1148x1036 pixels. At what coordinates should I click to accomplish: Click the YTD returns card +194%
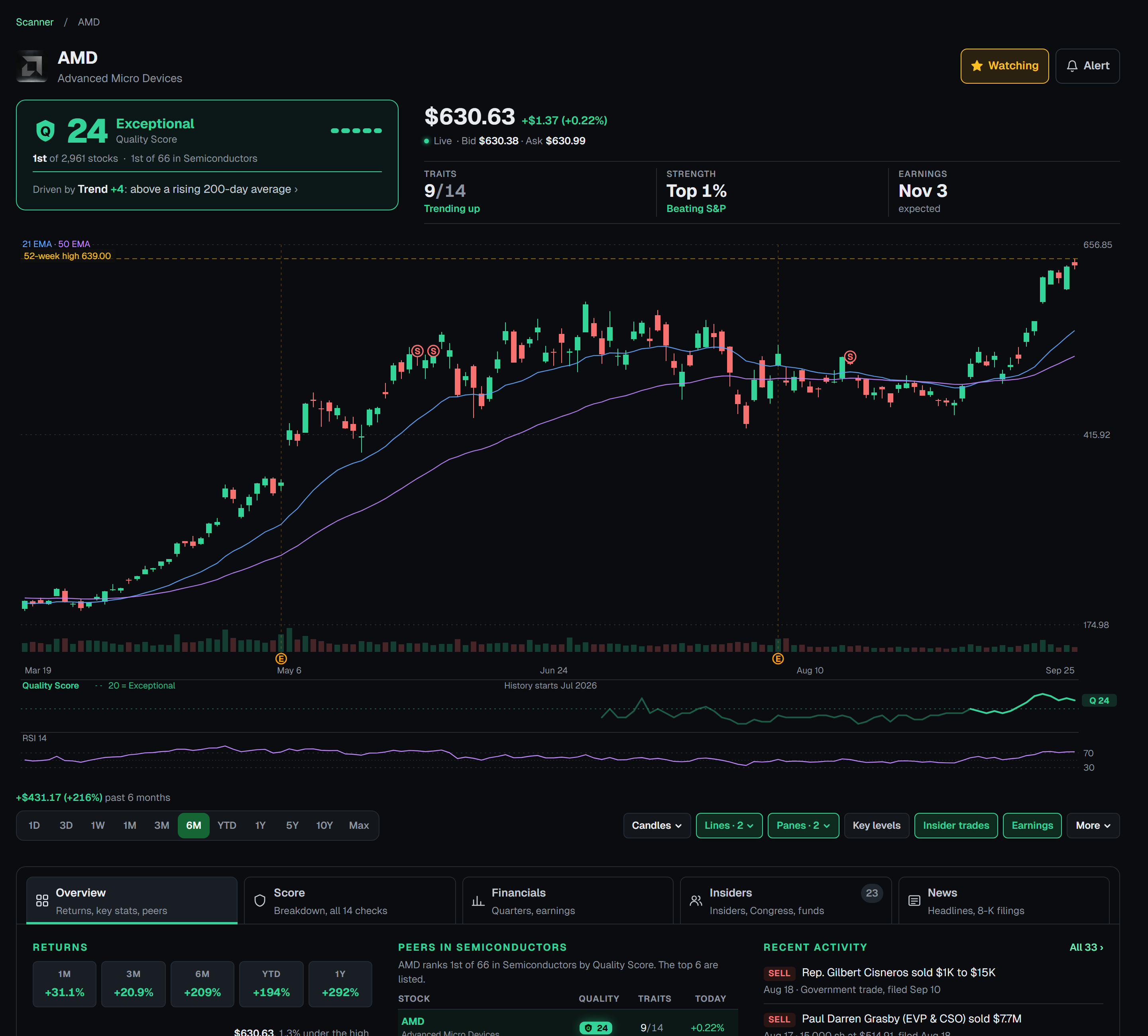271,984
